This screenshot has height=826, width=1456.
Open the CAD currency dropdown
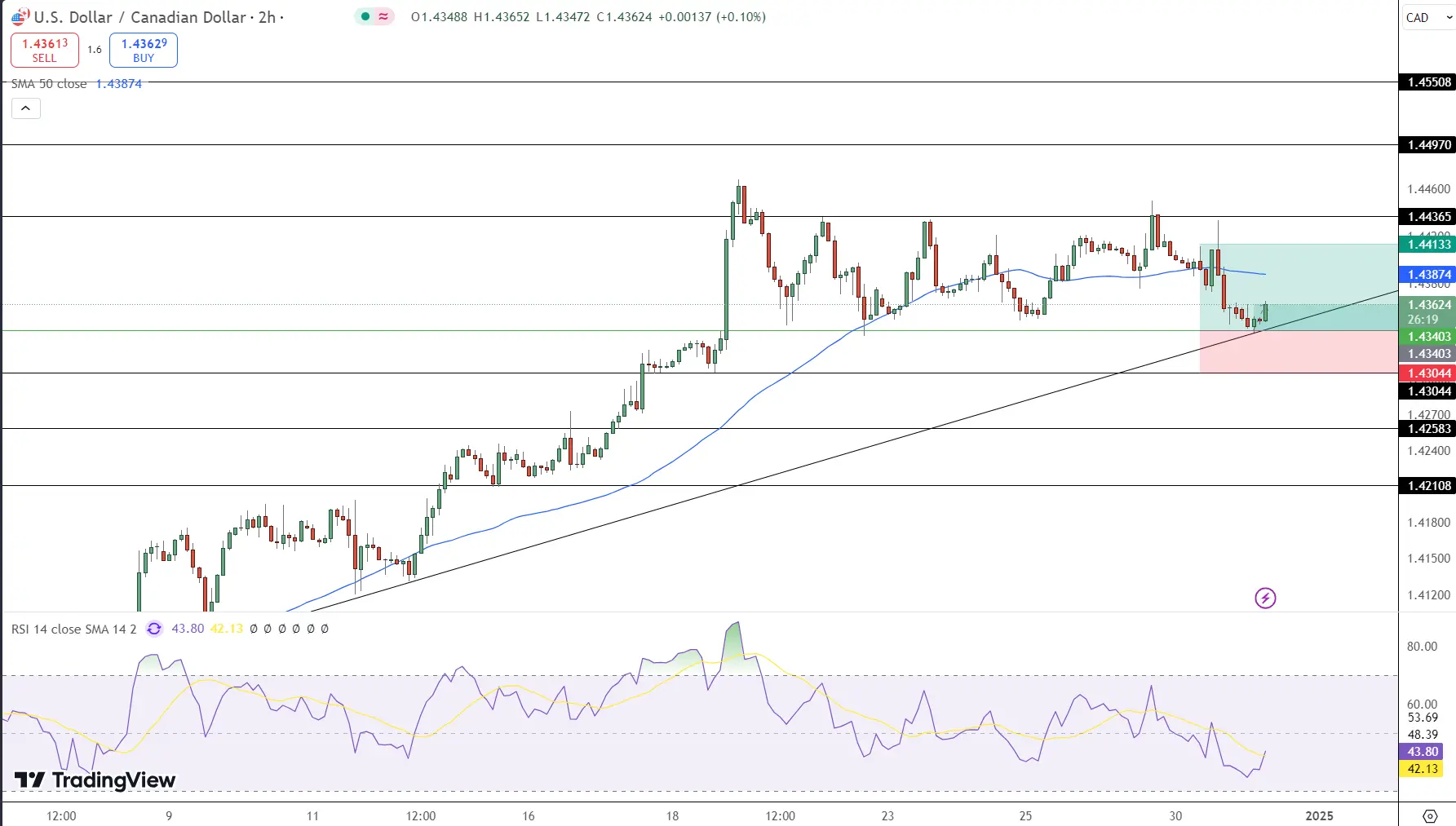pos(1427,18)
